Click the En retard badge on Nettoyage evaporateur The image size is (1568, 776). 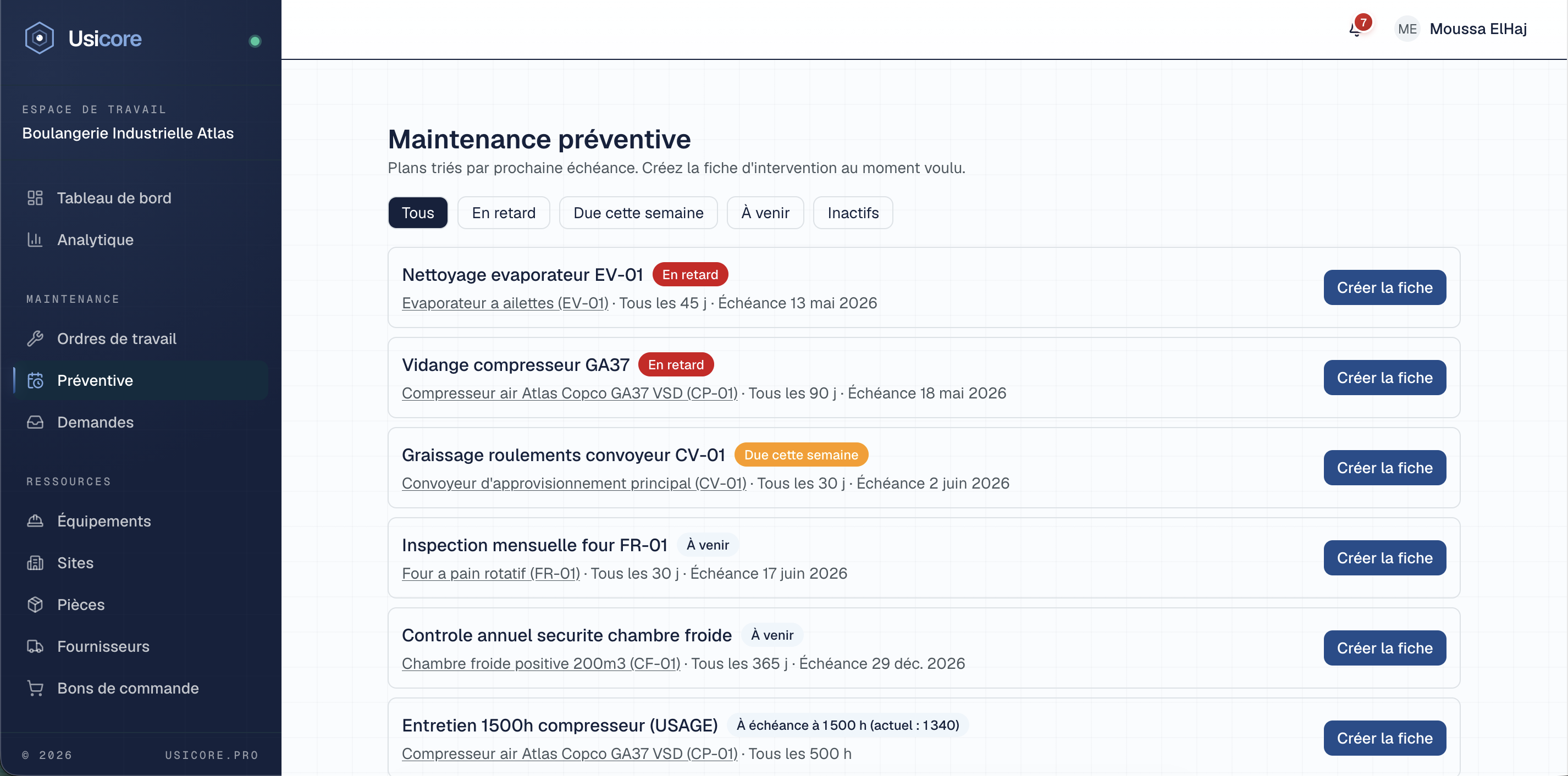pos(689,274)
